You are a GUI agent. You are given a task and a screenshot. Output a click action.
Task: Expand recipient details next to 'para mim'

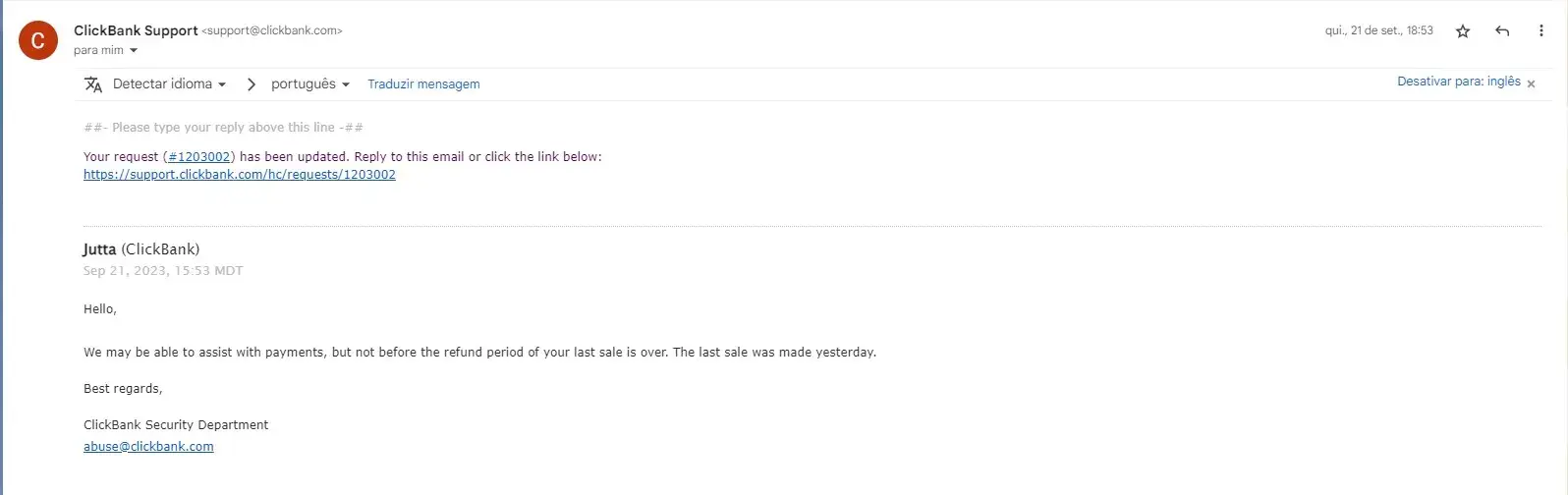[134, 51]
